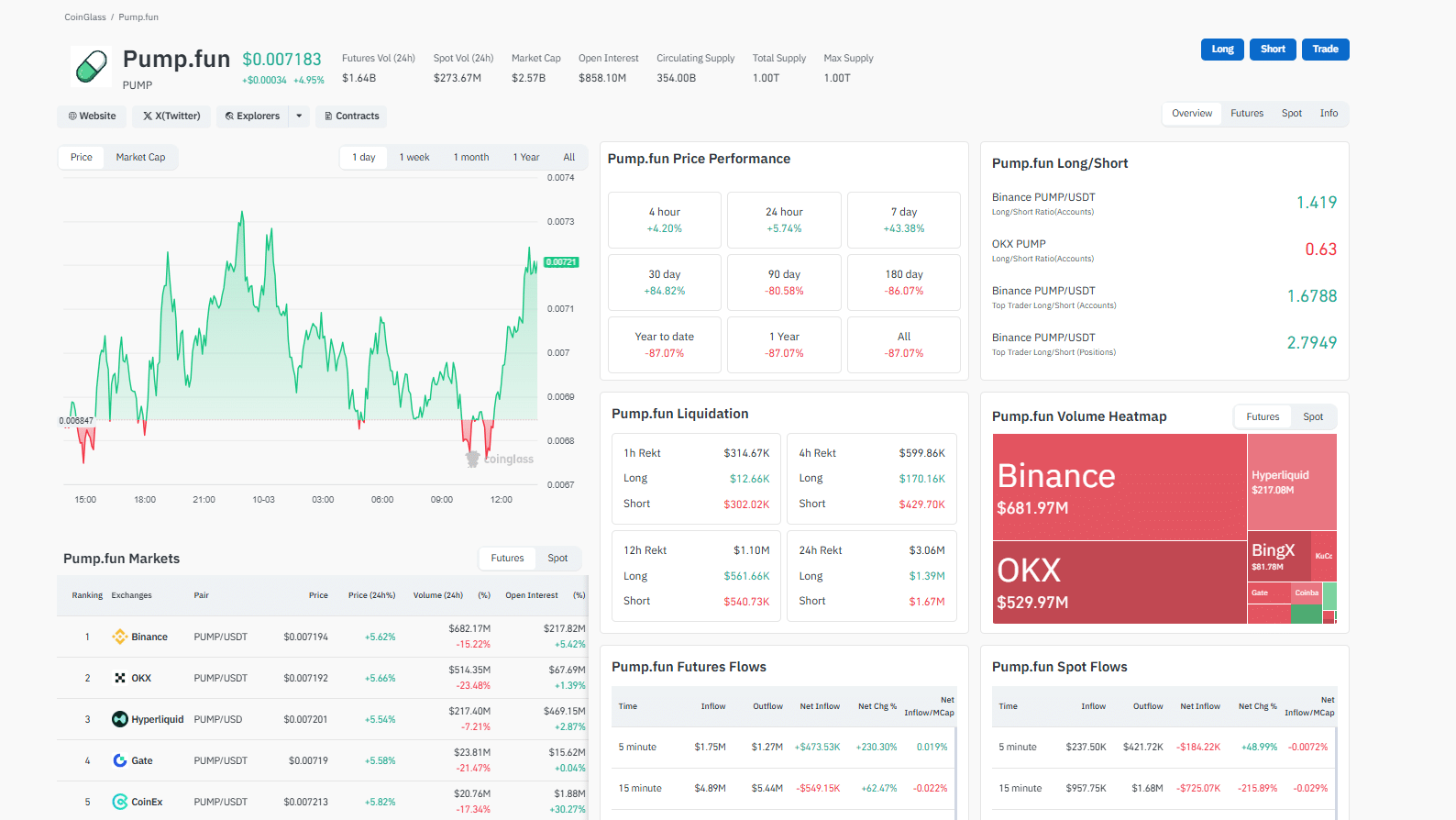
Task: Open the X(Twitter) profile link
Action: (x=171, y=116)
